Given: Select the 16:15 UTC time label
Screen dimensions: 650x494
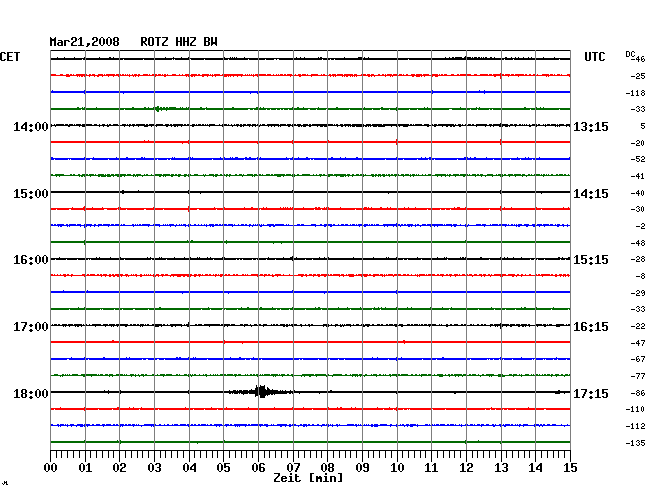Looking at the screenshot, I should [591, 327].
